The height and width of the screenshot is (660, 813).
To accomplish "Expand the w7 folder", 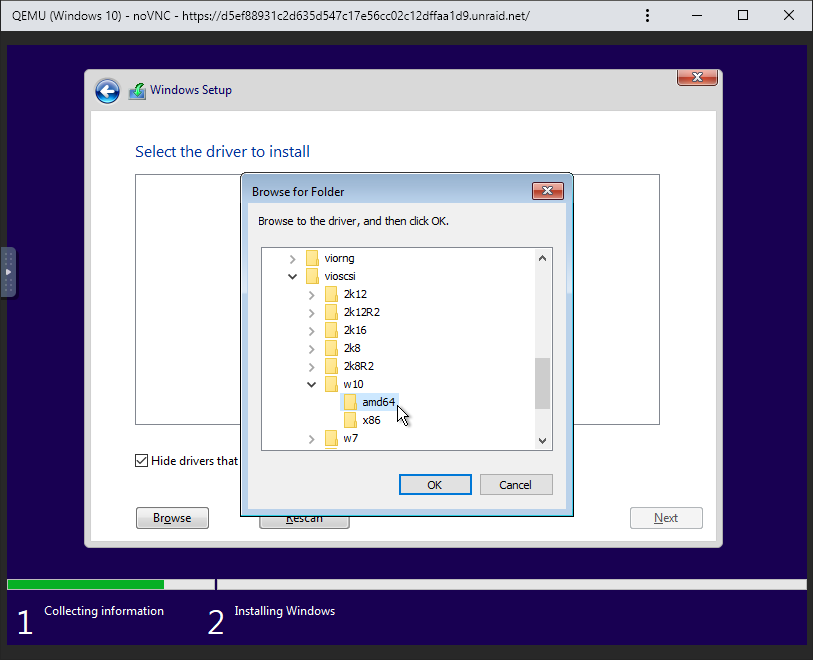I will [312, 439].
